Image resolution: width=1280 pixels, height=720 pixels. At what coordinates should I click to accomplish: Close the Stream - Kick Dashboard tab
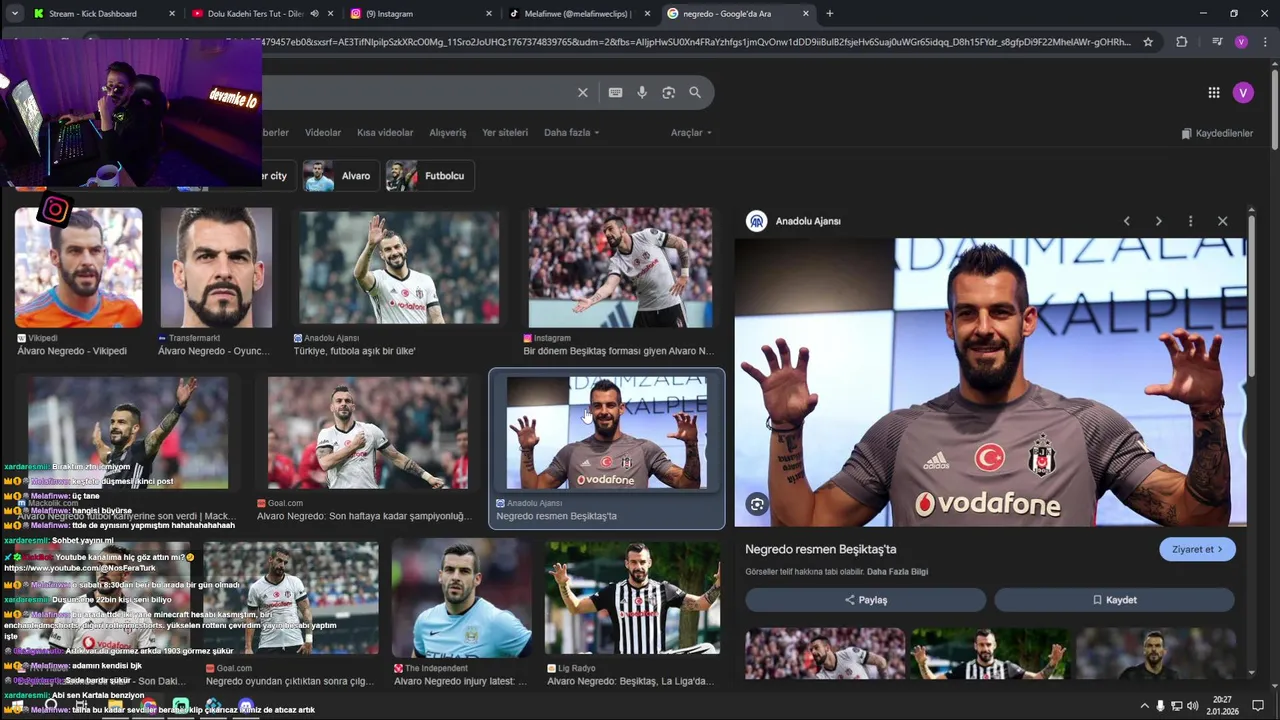pos(172,14)
